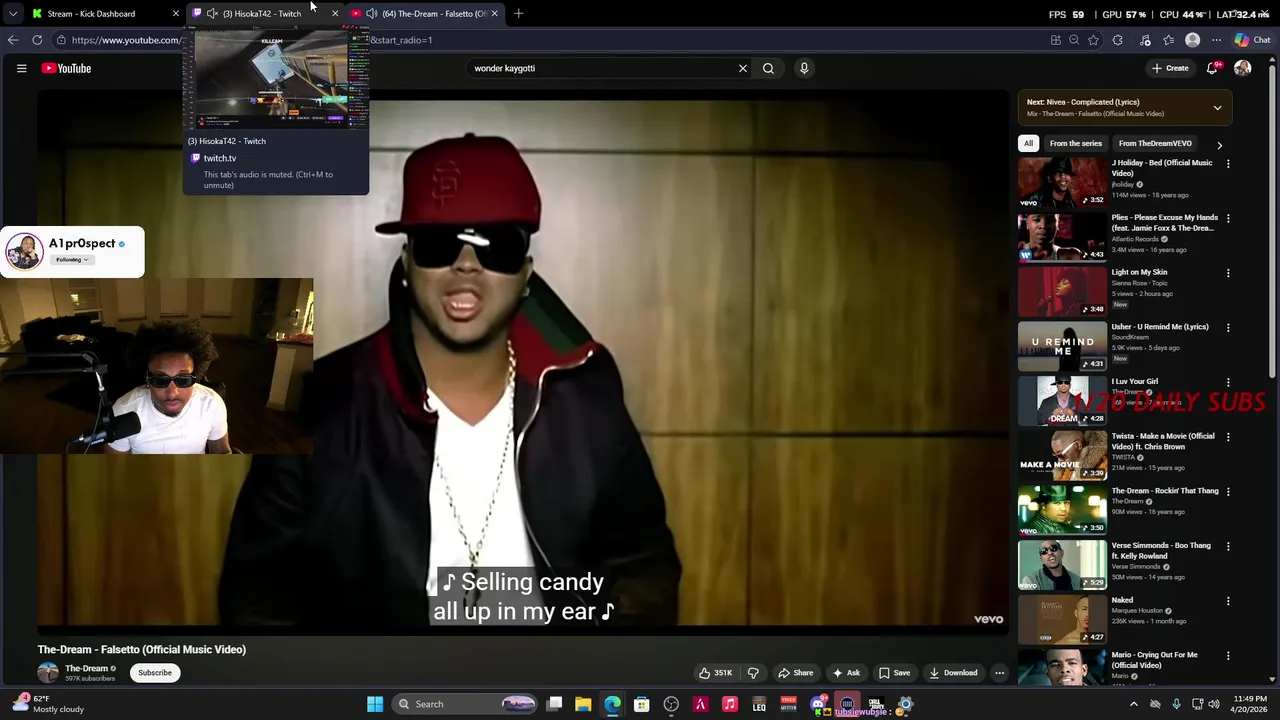The width and height of the screenshot is (1280, 720).
Task: Click the Ask button
Action: coord(846,673)
